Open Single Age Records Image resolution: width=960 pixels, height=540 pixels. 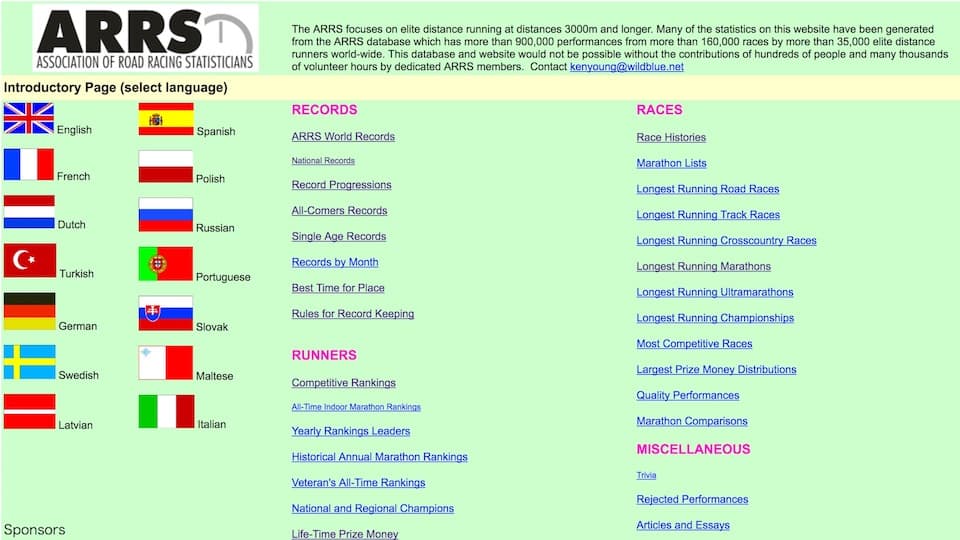pos(339,236)
